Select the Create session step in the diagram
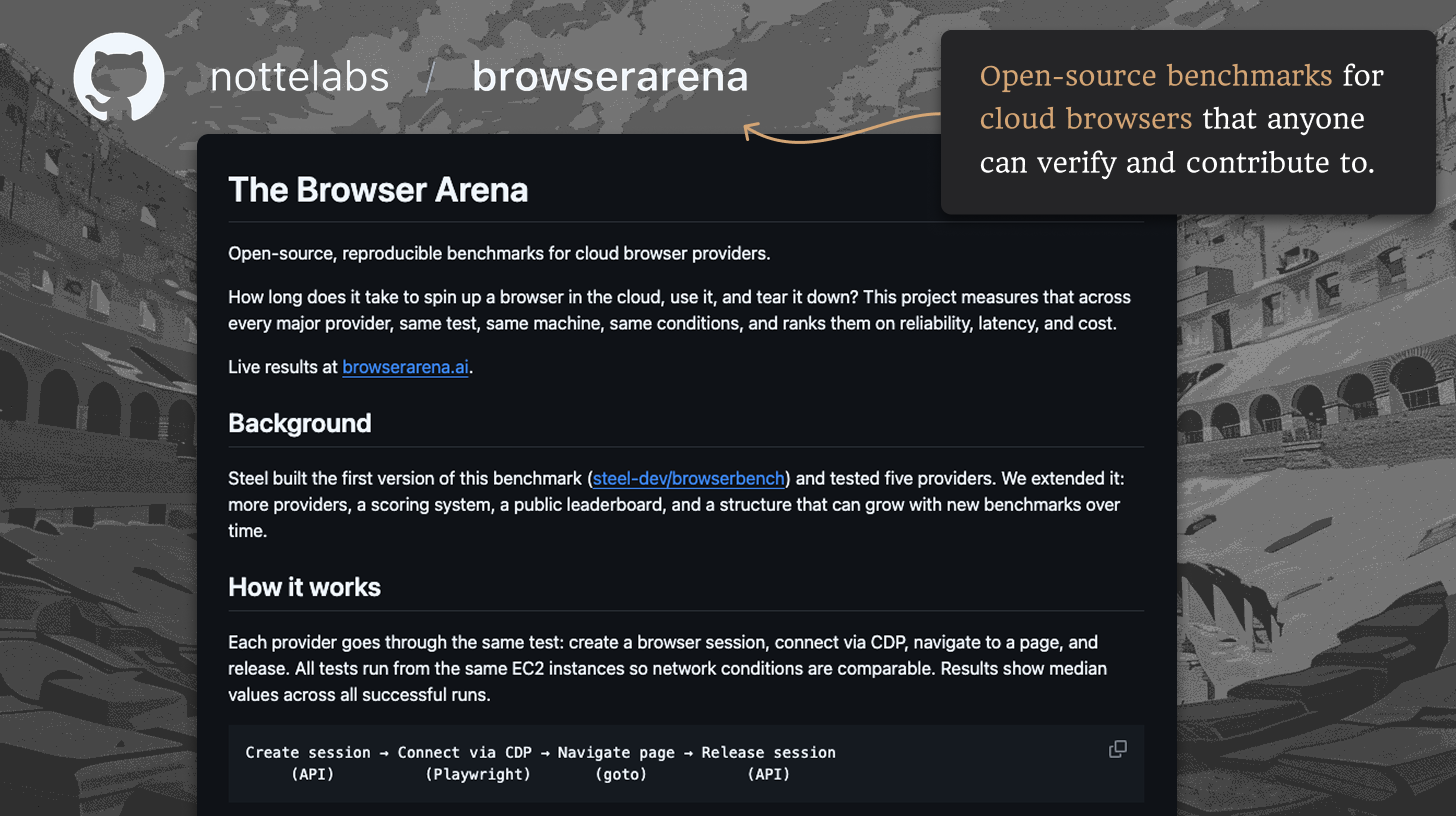 click(308, 752)
